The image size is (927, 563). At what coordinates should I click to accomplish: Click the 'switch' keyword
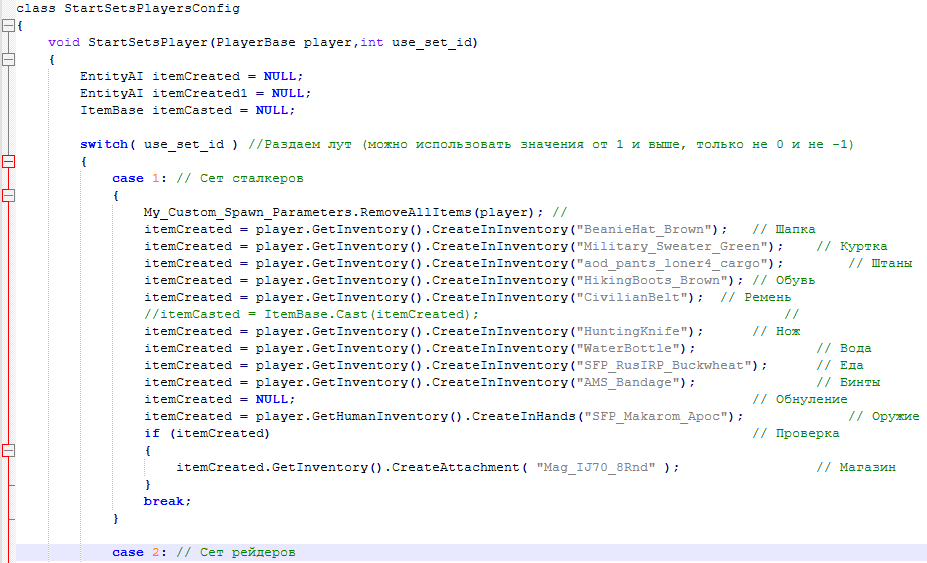(104, 144)
